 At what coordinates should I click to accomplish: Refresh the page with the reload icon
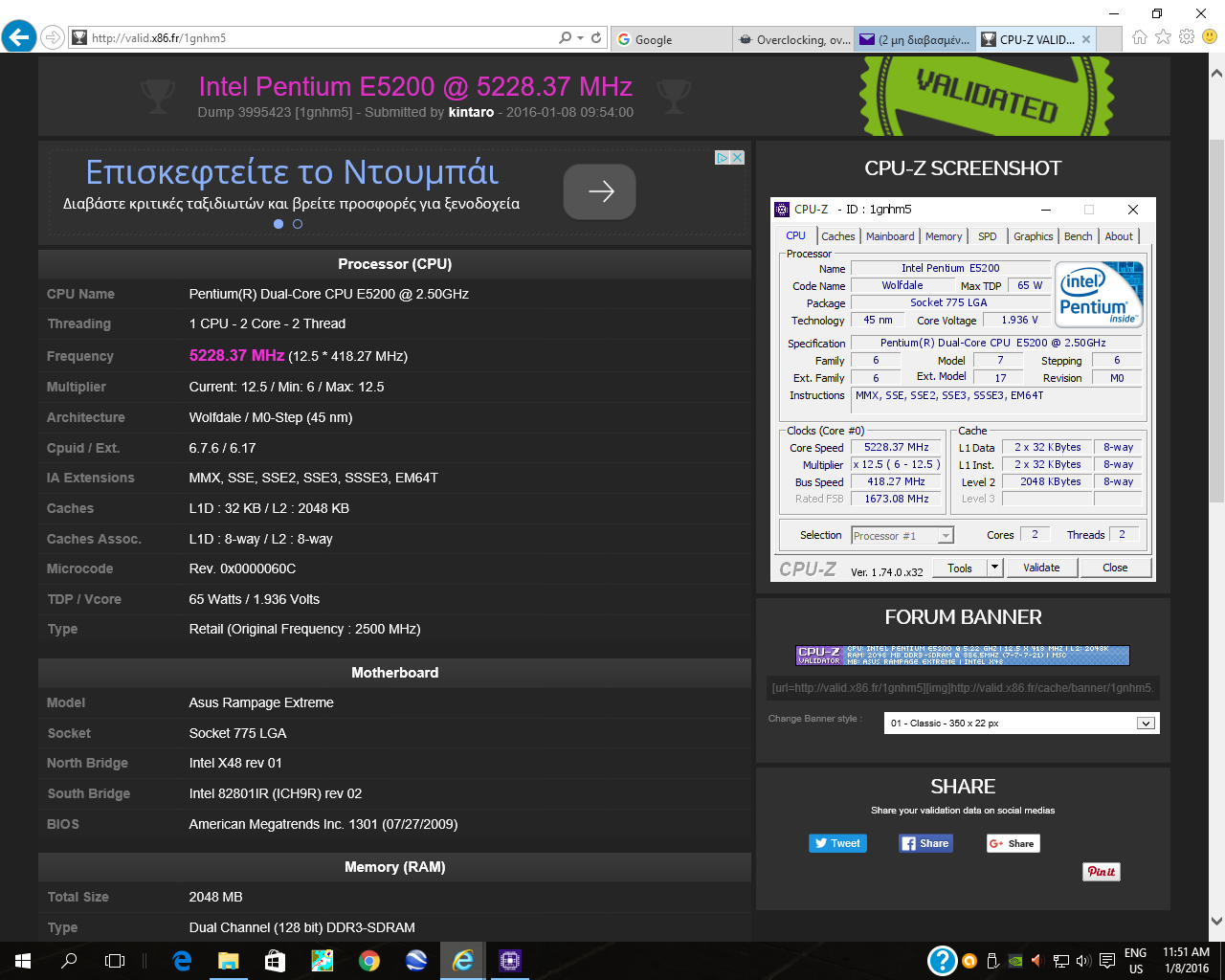pos(596,38)
